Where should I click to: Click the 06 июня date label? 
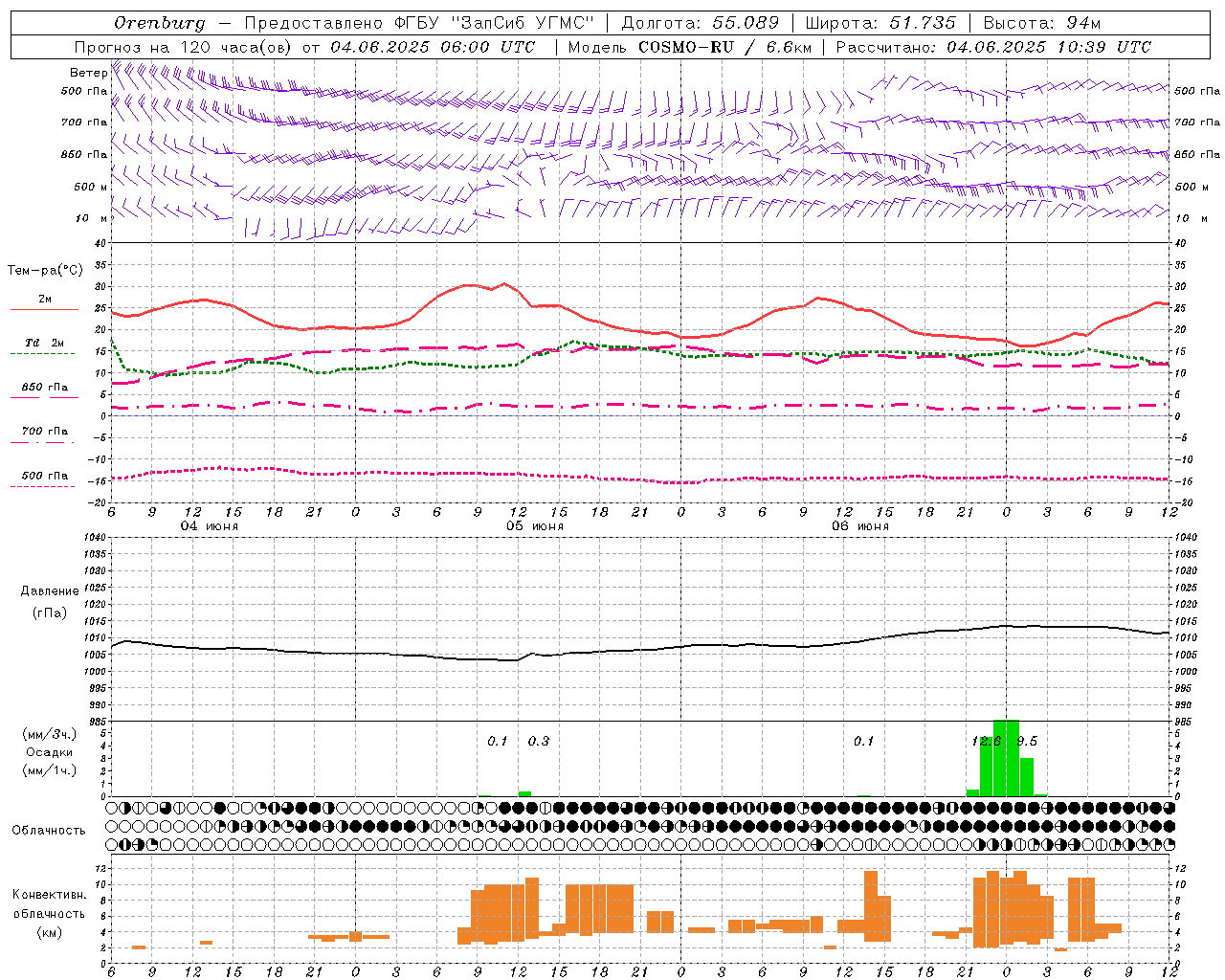tap(860, 526)
